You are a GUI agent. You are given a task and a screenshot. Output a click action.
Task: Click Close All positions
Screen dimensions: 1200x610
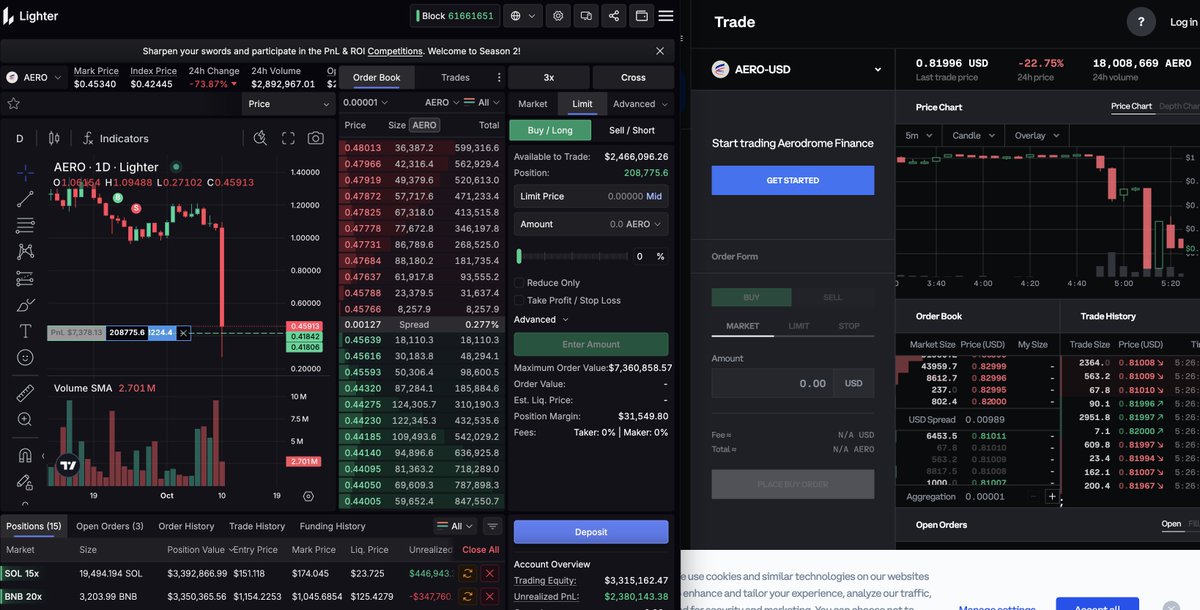coord(480,550)
